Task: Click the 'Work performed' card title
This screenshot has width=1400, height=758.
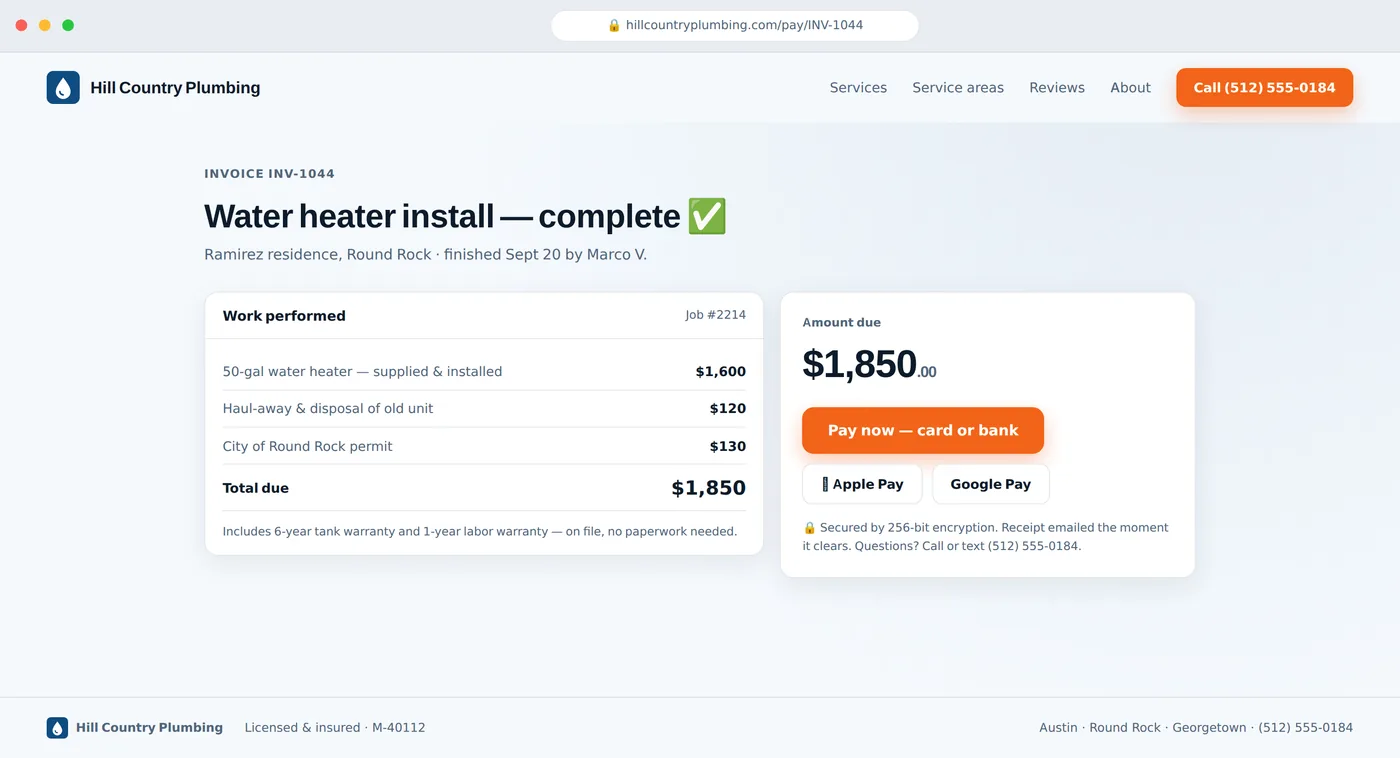Action: point(284,316)
